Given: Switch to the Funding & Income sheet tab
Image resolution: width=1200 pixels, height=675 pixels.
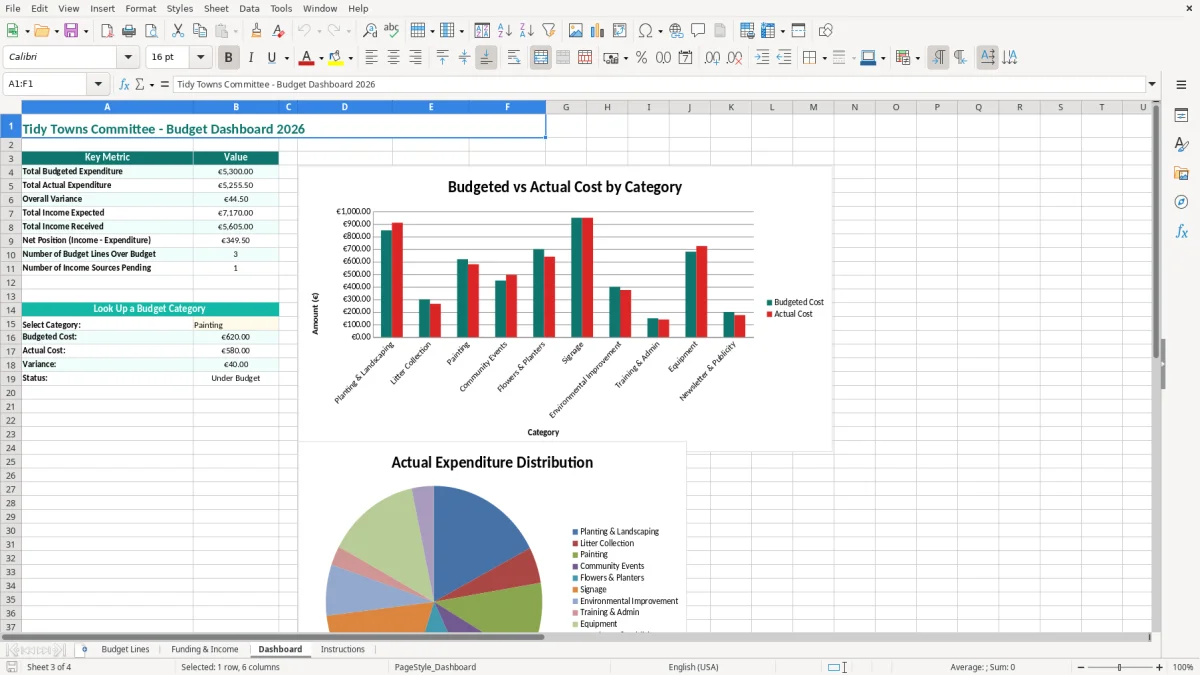Looking at the screenshot, I should point(205,649).
